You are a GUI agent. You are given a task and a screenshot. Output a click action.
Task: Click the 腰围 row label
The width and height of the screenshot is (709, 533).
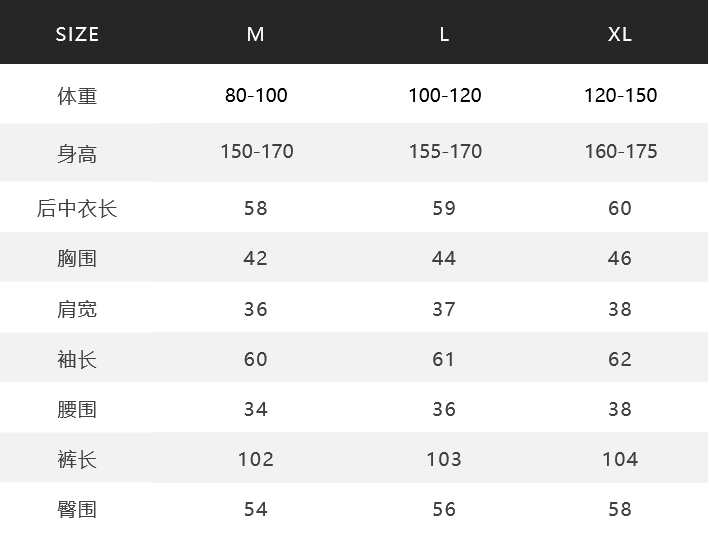tap(77, 410)
